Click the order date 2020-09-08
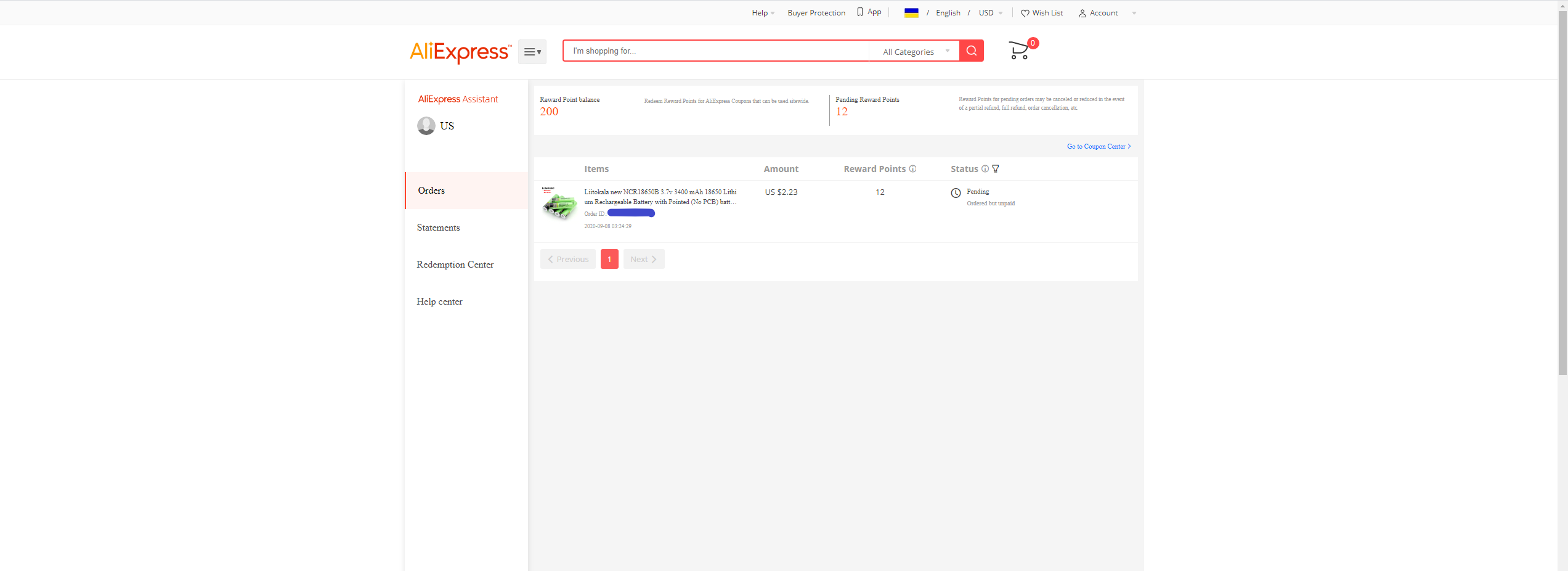This screenshot has width=1568, height=571. (607, 226)
